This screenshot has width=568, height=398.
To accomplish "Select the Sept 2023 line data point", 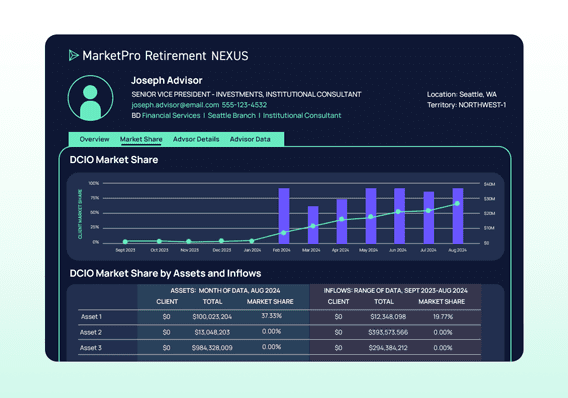I will (125, 242).
